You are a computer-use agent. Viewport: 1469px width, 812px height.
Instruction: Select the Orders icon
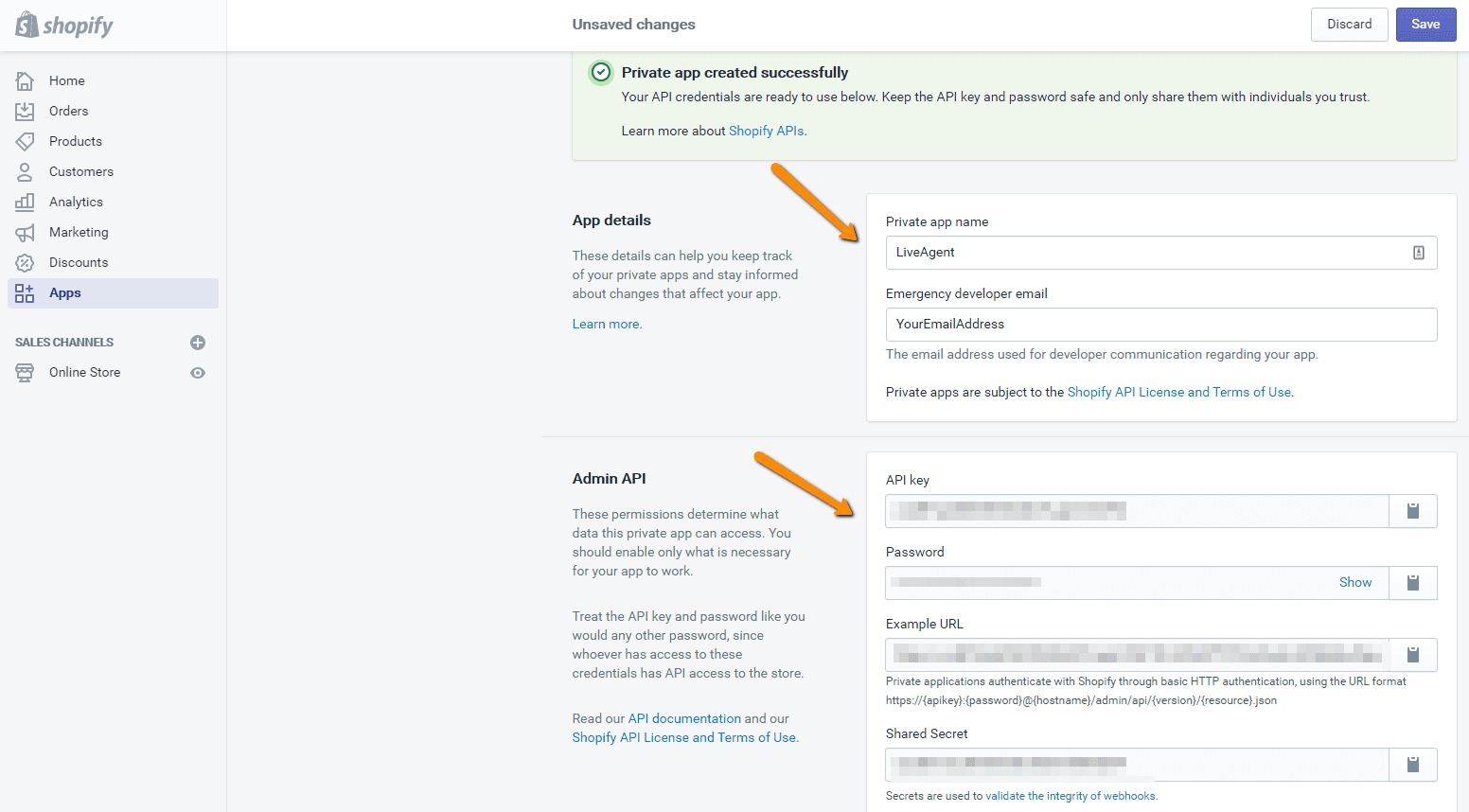[26, 111]
